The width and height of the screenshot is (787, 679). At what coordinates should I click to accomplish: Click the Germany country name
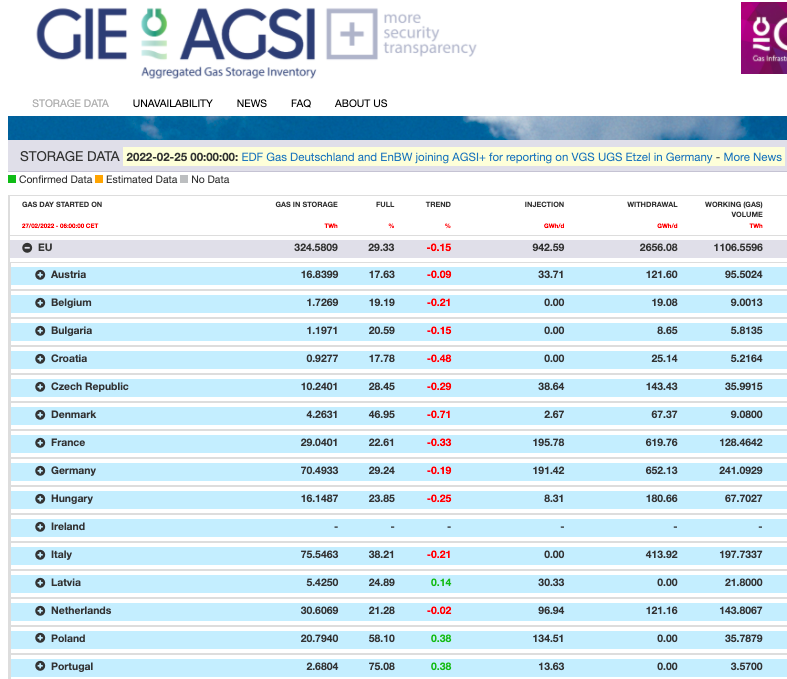click(73, 471)
